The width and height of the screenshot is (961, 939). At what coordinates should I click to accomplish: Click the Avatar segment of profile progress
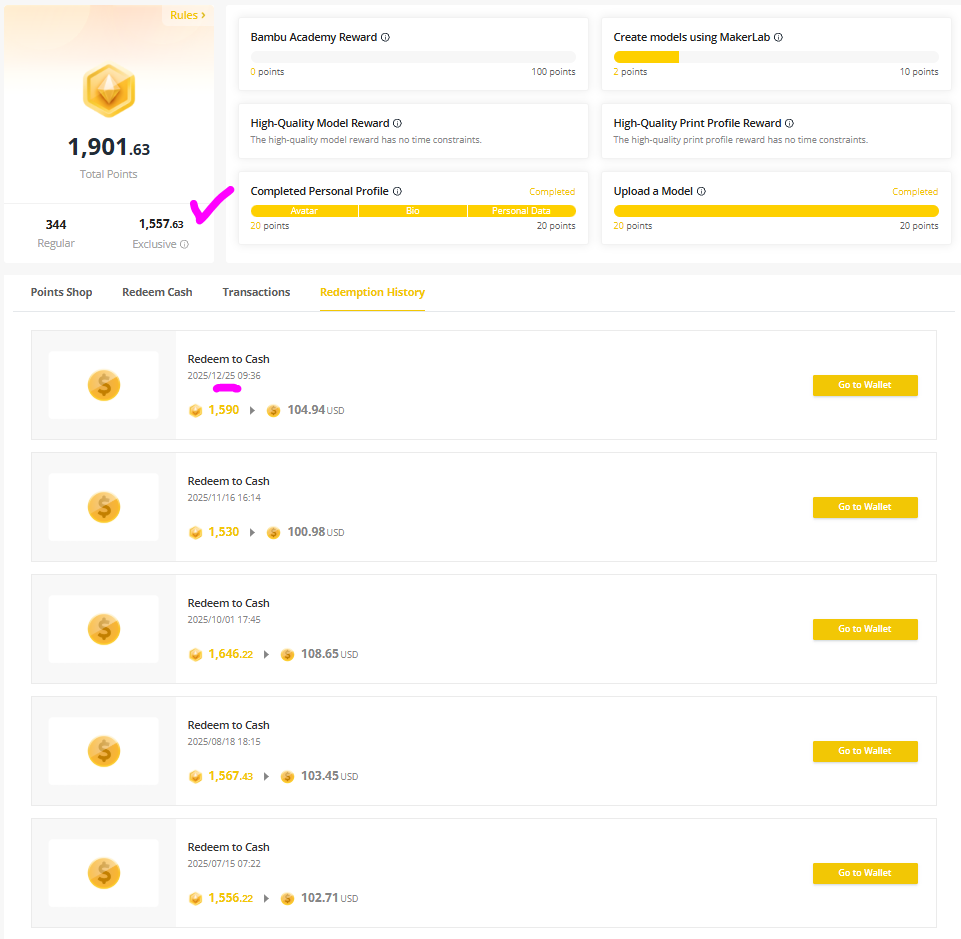tap(304, 211)
